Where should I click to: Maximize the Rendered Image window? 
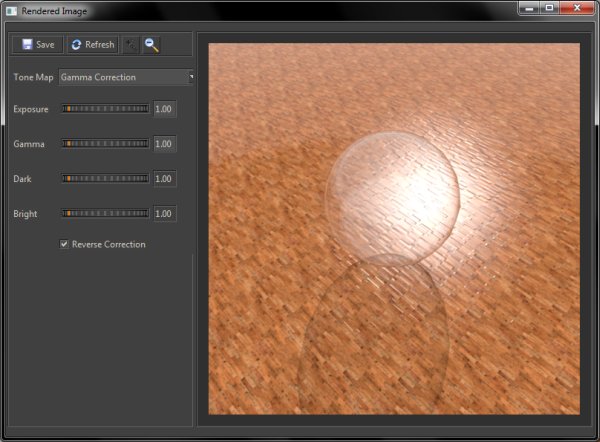(x=549, y=8)
